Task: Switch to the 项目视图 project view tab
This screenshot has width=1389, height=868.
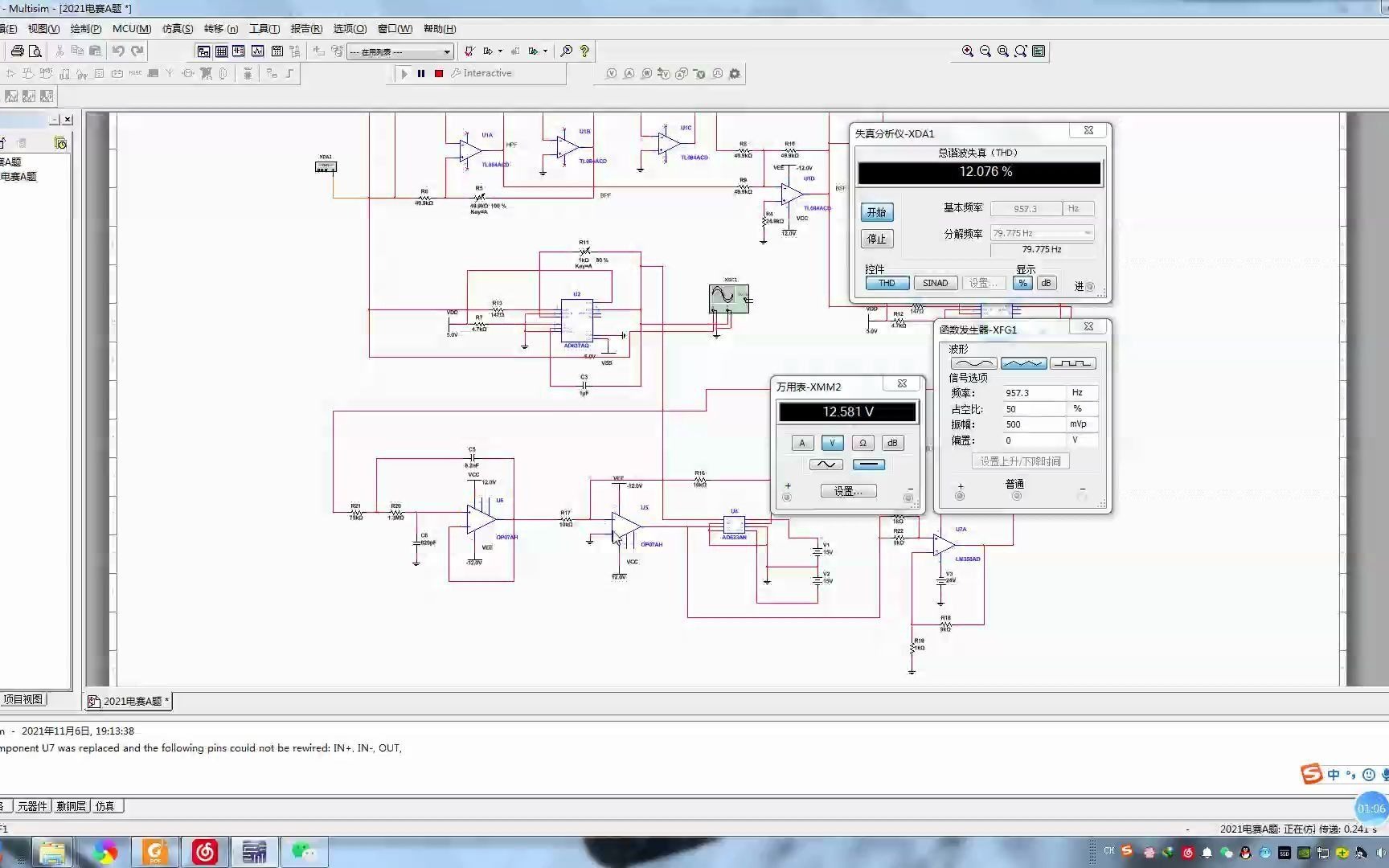Action: [23, 699]
